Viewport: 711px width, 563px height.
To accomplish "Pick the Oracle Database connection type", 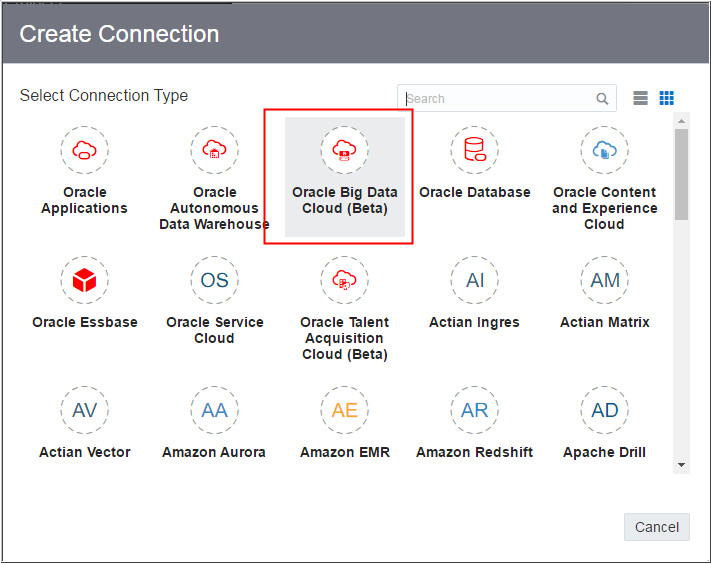I will [x=474, y=151].
